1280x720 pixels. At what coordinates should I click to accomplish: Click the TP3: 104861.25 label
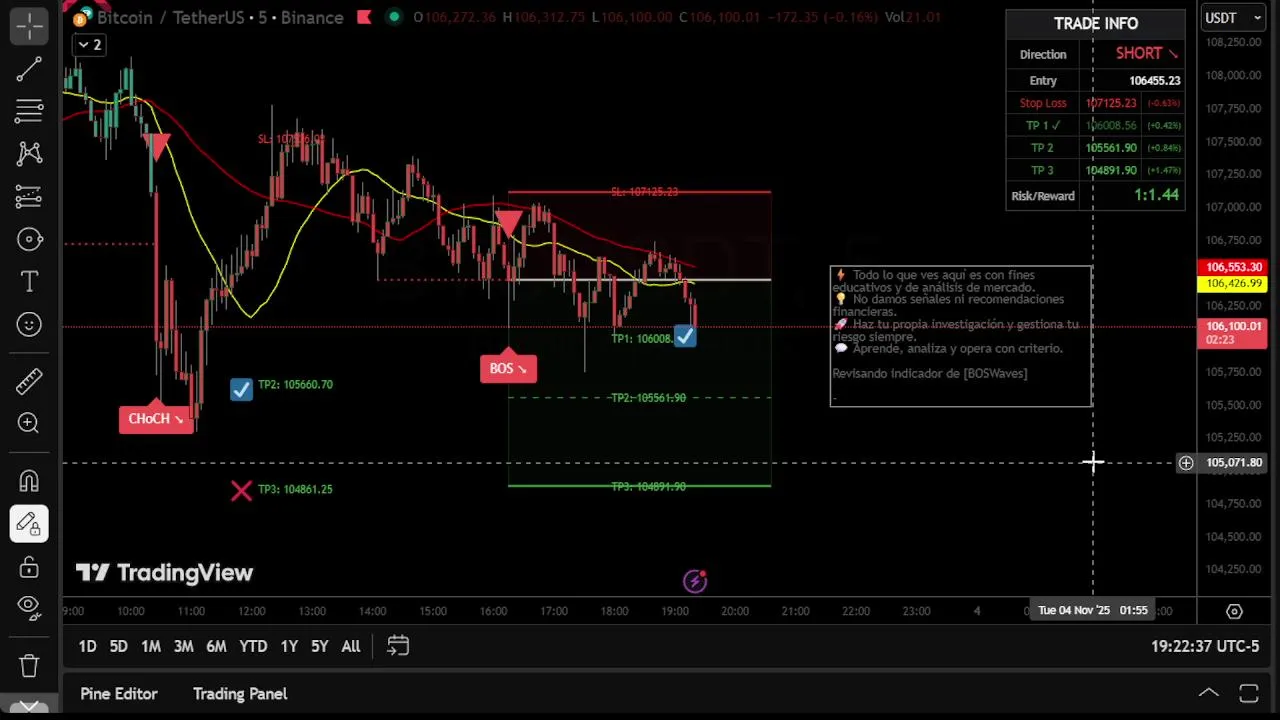pyautogui.click(x=295, y=490)
